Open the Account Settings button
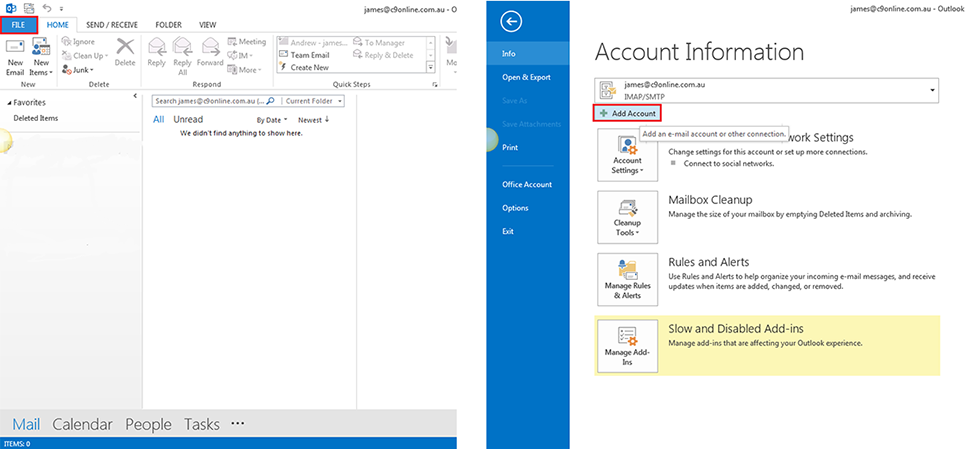 627,155
